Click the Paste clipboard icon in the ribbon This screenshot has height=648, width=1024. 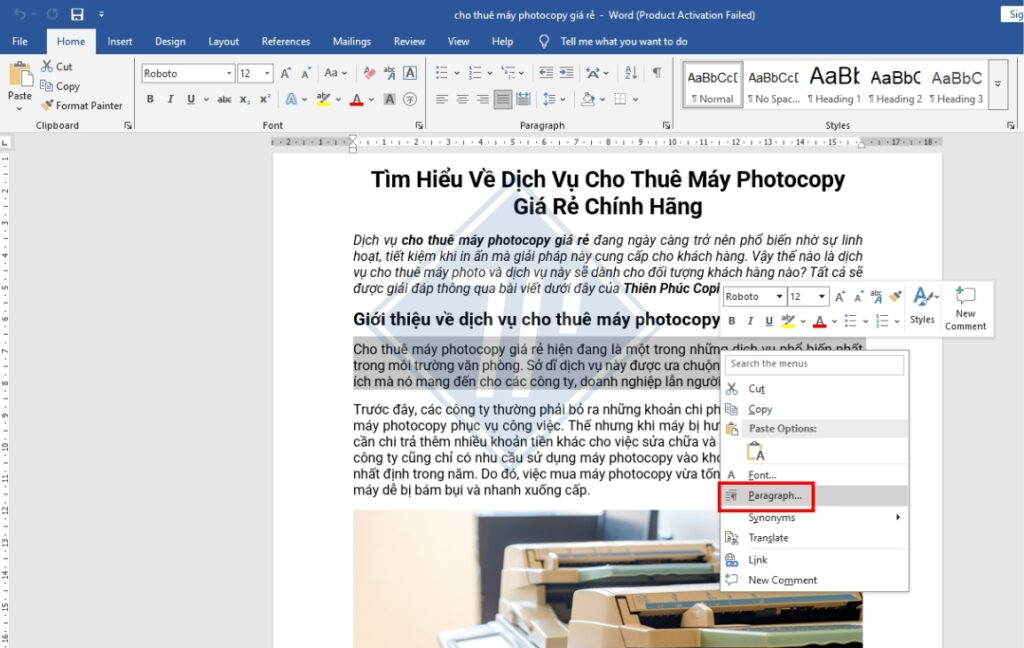20,74
